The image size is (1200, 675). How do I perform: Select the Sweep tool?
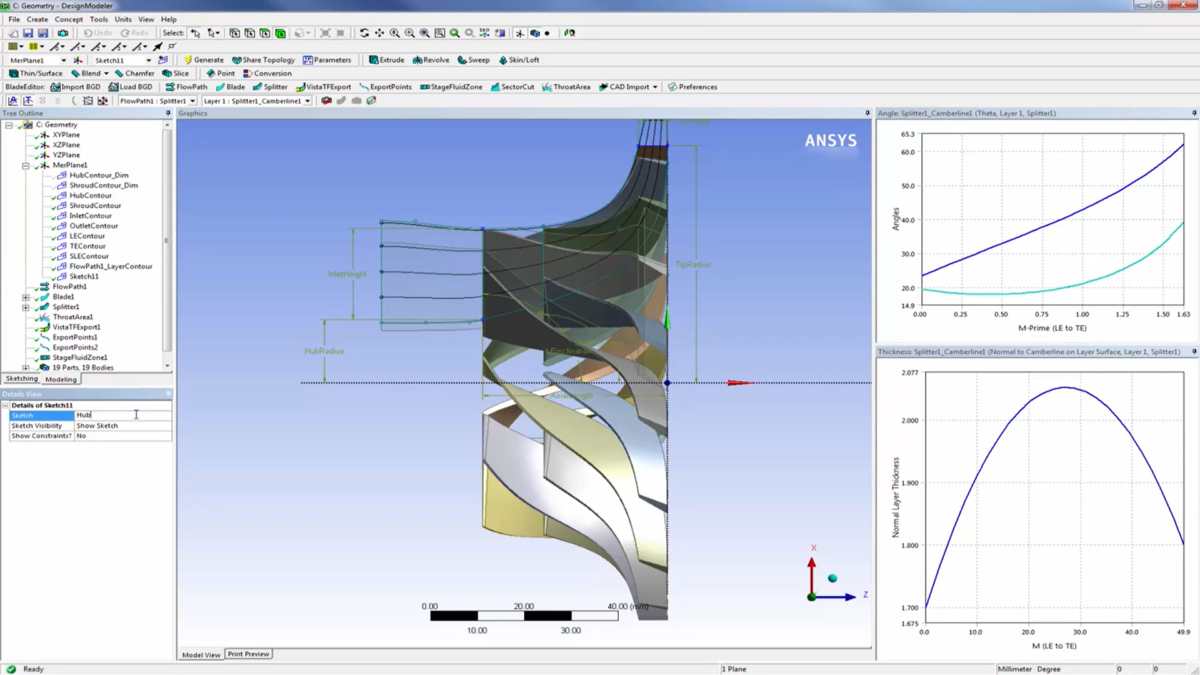[x=473, y=60]
